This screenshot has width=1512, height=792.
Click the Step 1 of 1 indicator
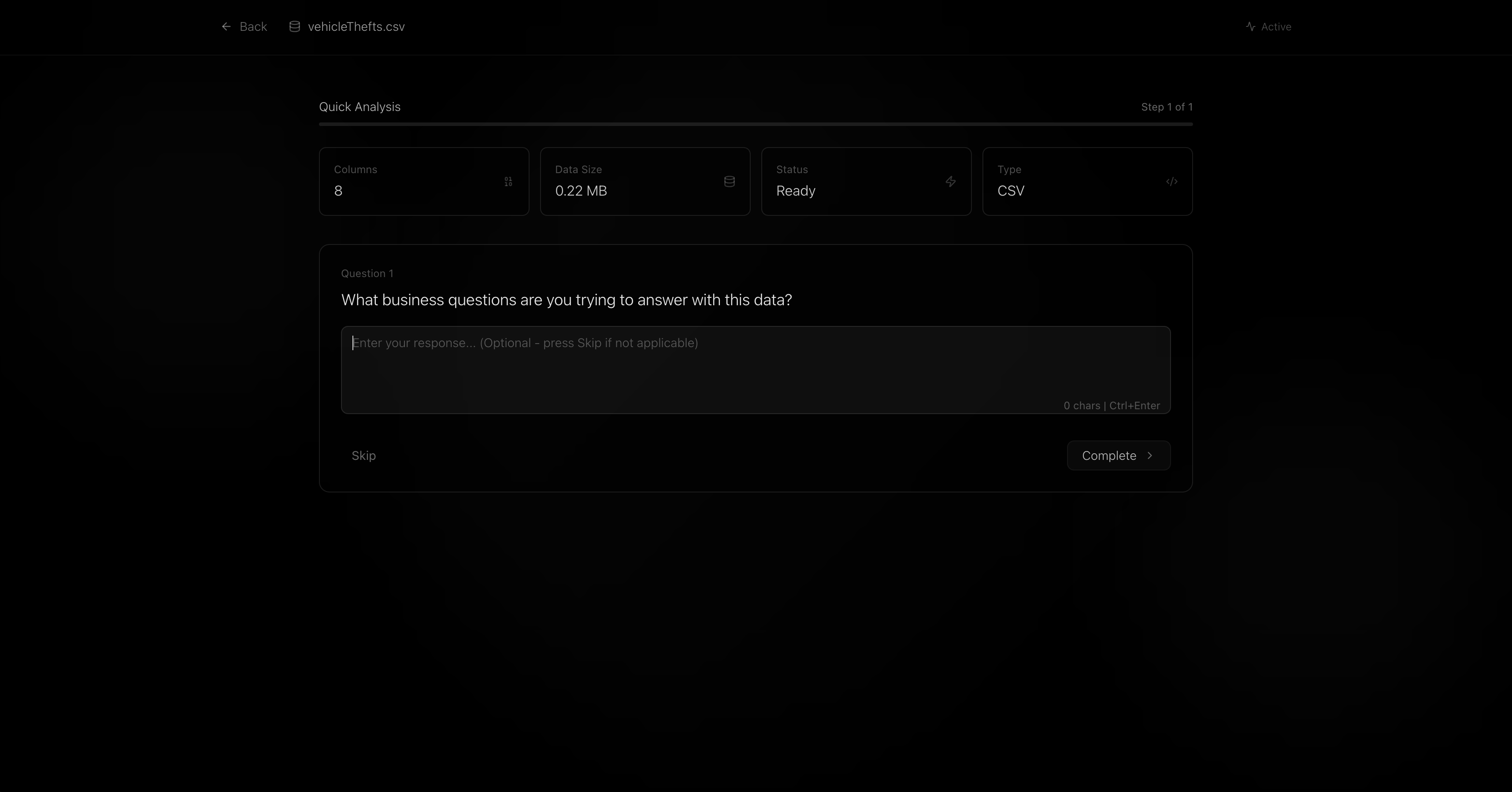coord(1166,107)
